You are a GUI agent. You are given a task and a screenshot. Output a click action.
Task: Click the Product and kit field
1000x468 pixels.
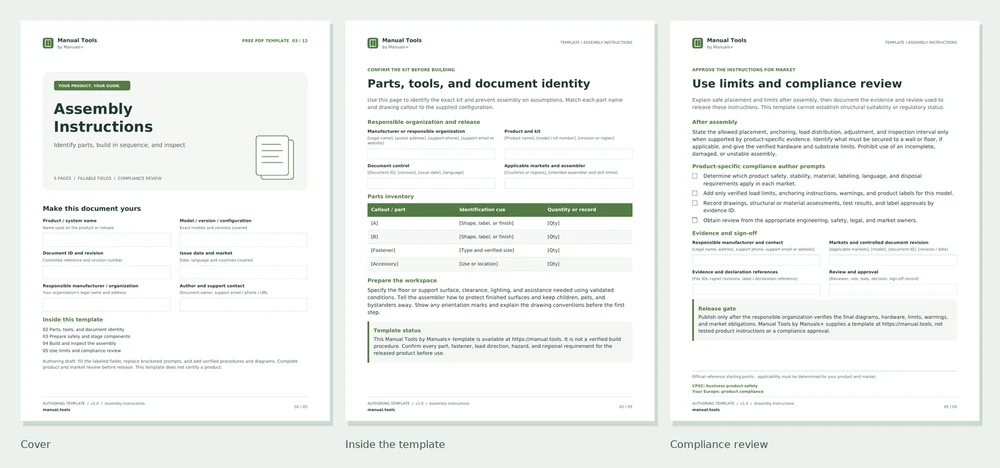coord(568,154)
